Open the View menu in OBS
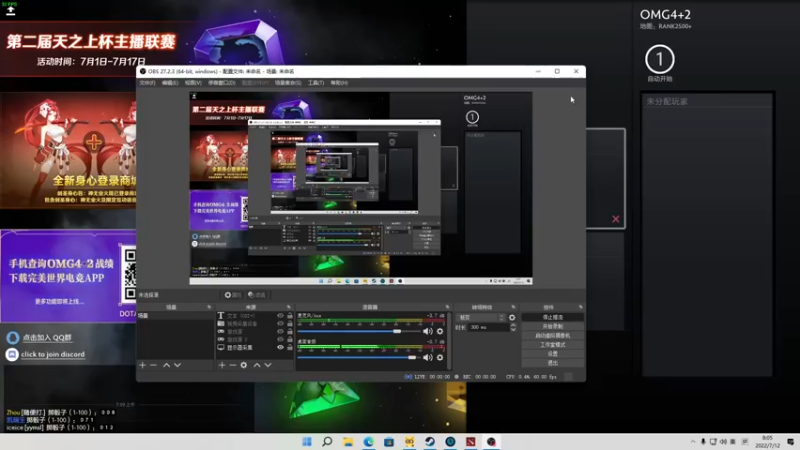The width and height of the screenshot is (800, 450). [193, 83]
